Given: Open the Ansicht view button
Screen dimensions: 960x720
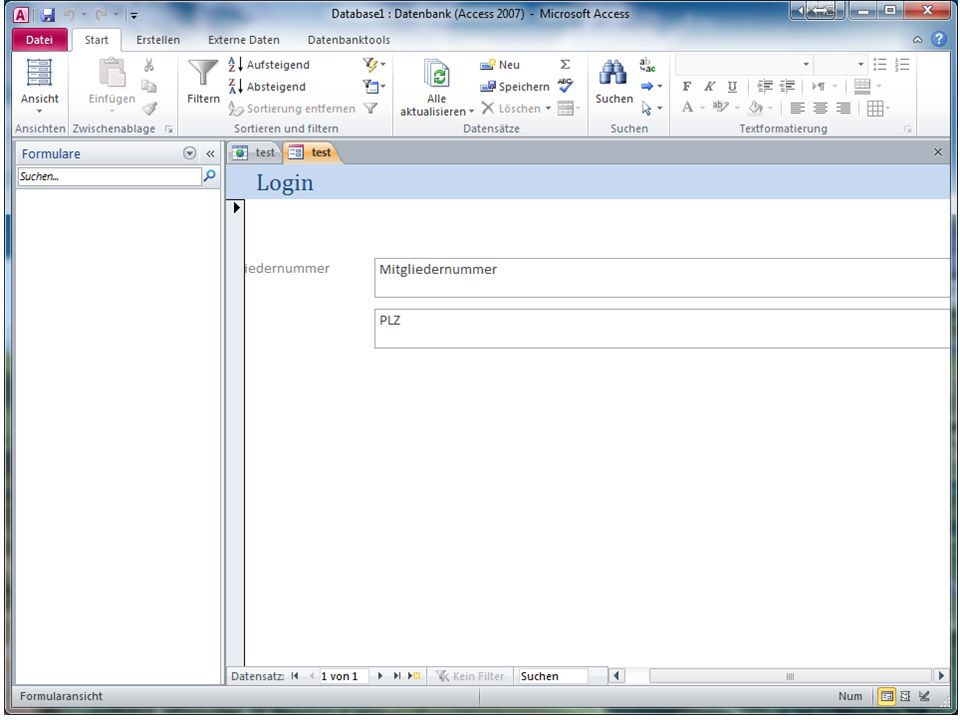Looking at the screenshot, I should click(39, 86).
